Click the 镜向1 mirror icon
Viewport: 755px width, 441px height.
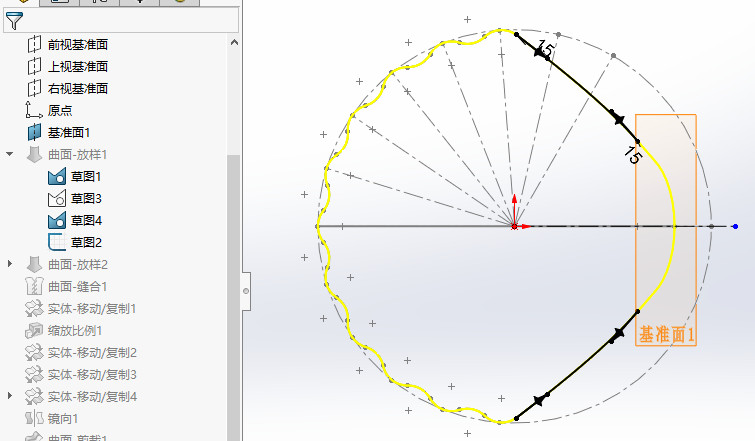(34, 418)
